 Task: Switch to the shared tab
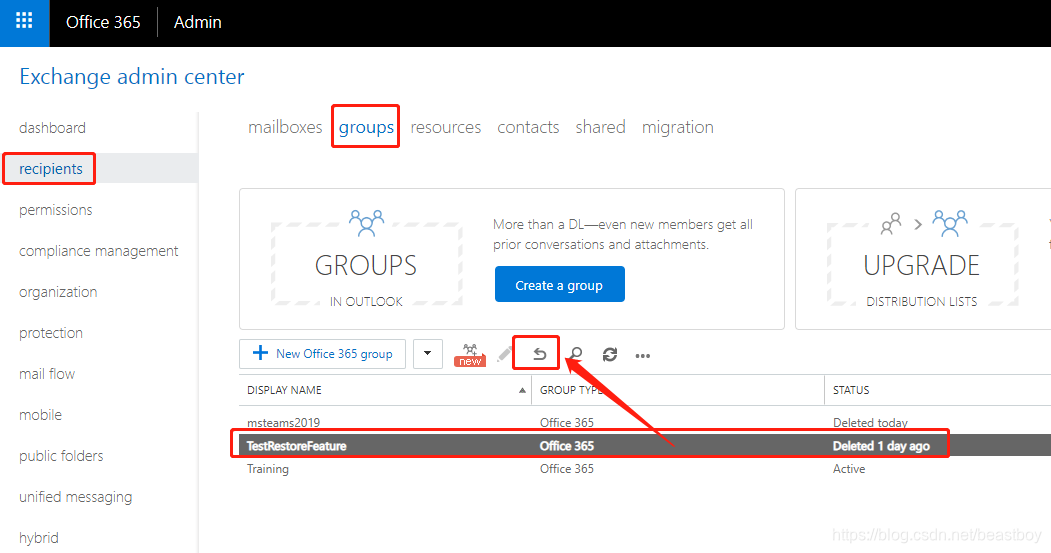[601, 127]
